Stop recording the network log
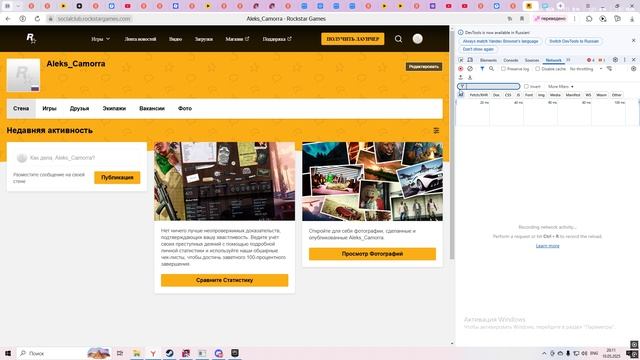640x360 pixels. (x=461, y=69)
